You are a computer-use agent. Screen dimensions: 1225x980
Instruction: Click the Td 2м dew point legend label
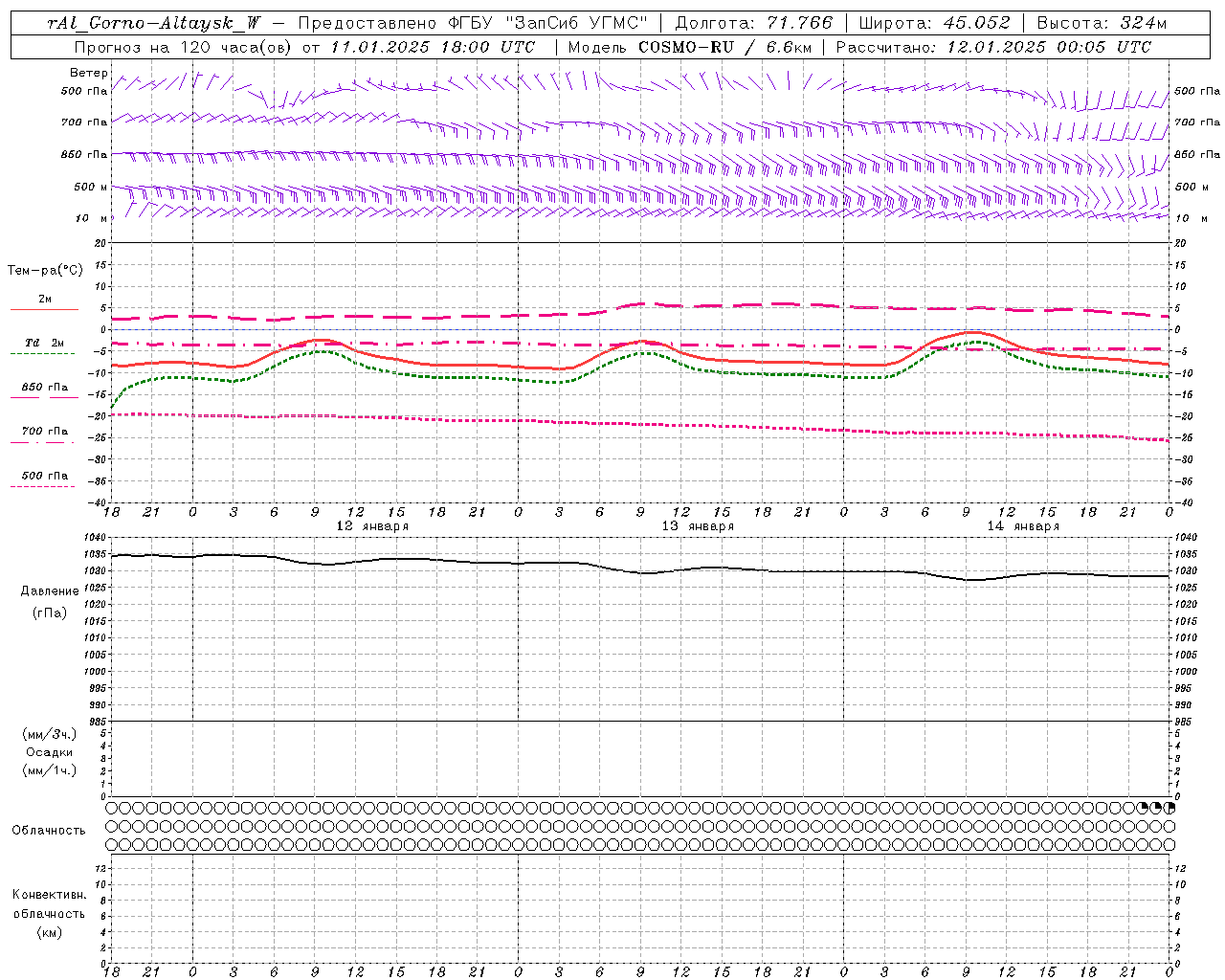pos(44,343)
